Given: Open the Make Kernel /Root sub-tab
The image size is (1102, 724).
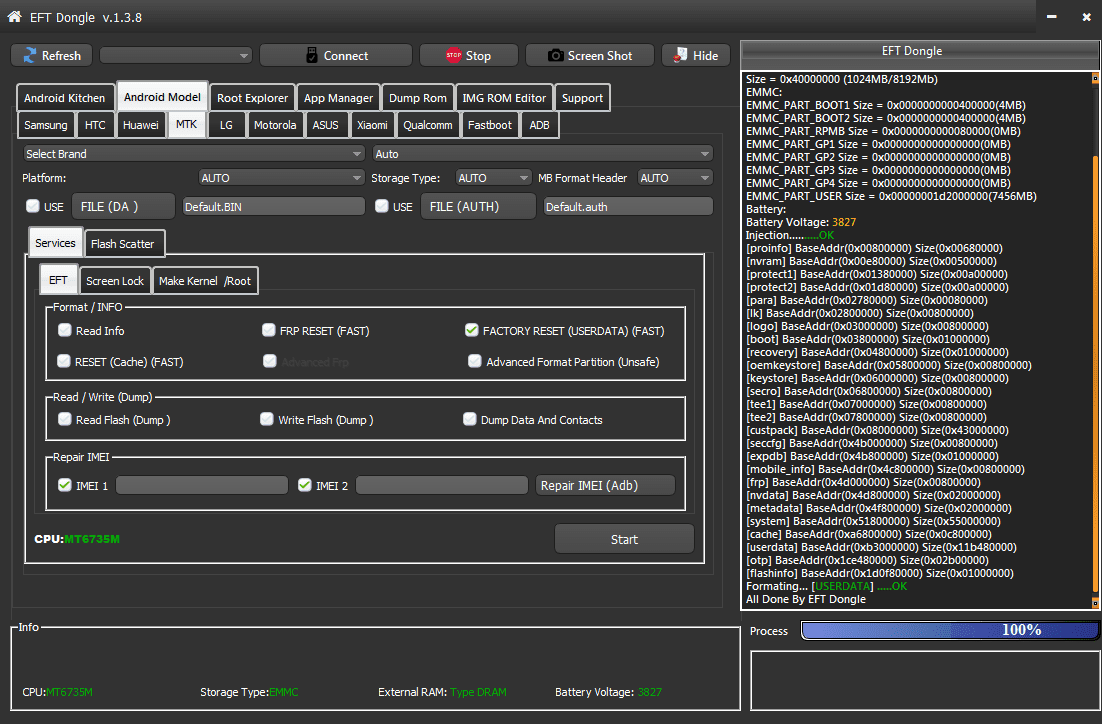Looking at the screenshot, I should click(x=205, y=280).
